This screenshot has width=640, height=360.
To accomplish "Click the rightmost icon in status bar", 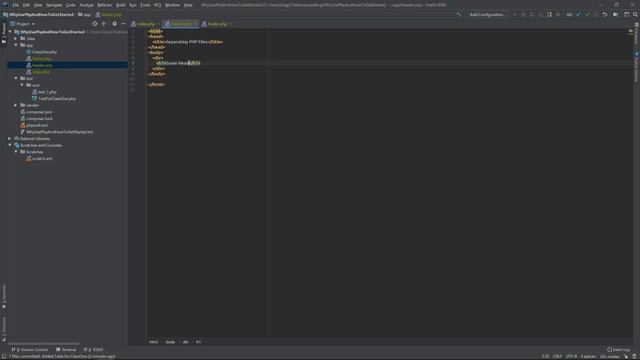I will click(634, 356).
